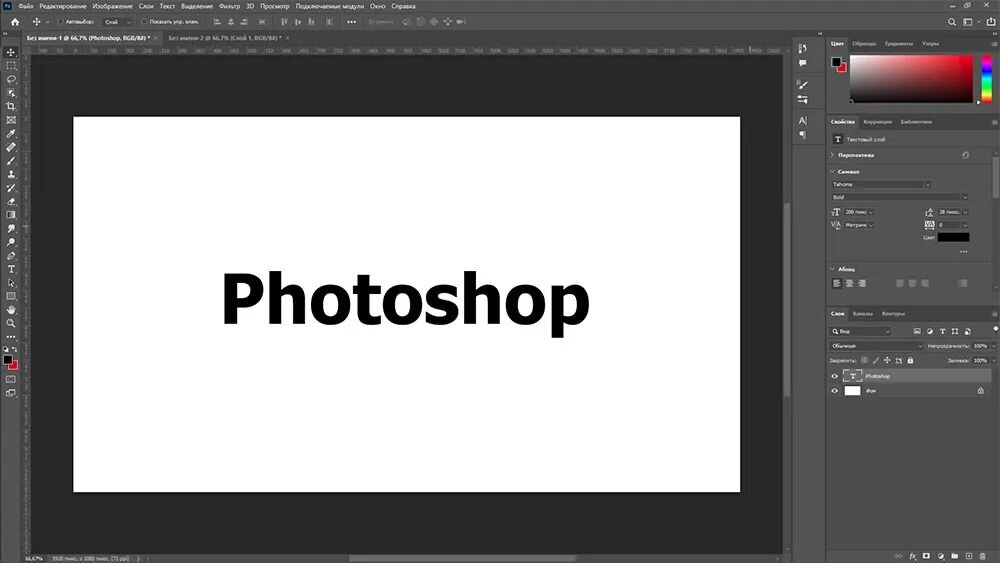Toggle lock transparent pixels

coord(865,360)
